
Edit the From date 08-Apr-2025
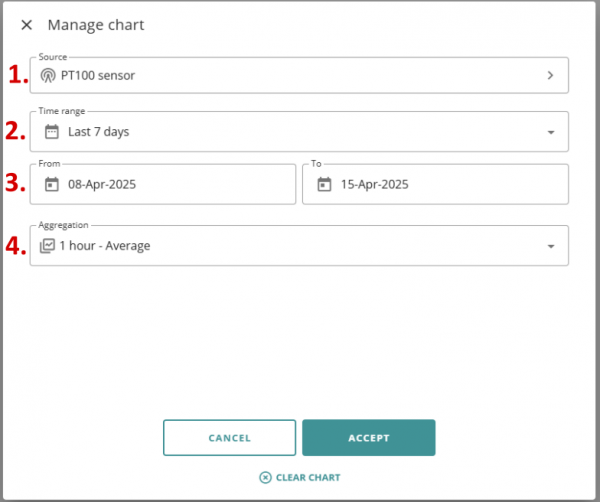pos(104,184)
